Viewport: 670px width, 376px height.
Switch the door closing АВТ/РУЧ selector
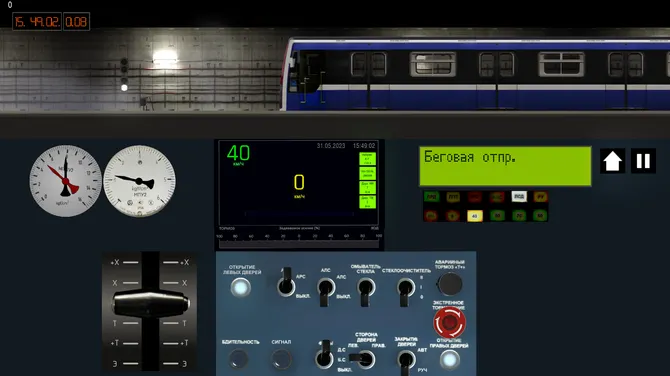click(406, 361)
